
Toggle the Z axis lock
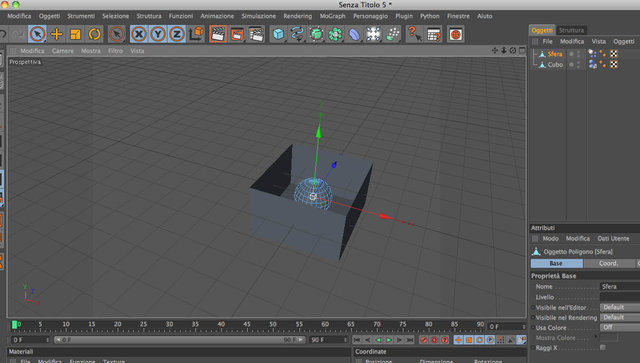(x=177, y=34)
